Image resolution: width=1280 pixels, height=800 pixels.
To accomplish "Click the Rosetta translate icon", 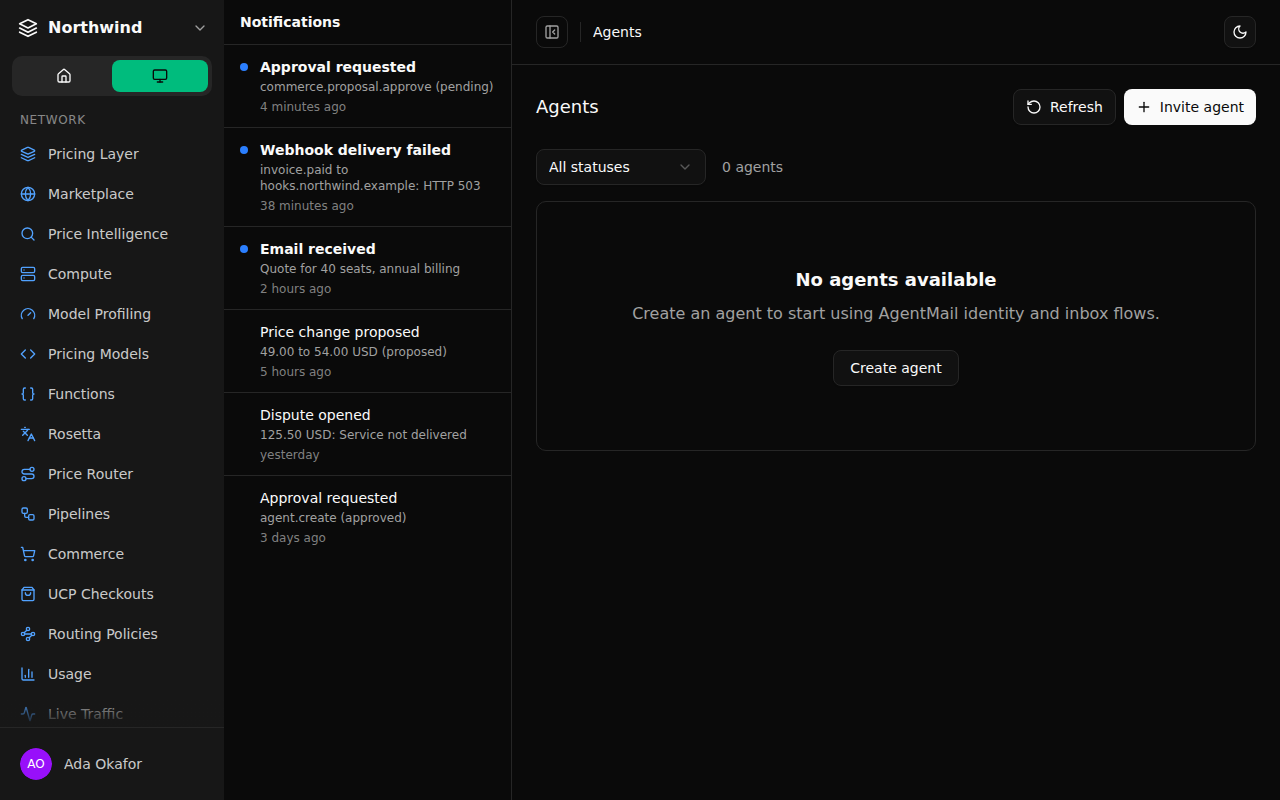I will click(x=28, y=434).
